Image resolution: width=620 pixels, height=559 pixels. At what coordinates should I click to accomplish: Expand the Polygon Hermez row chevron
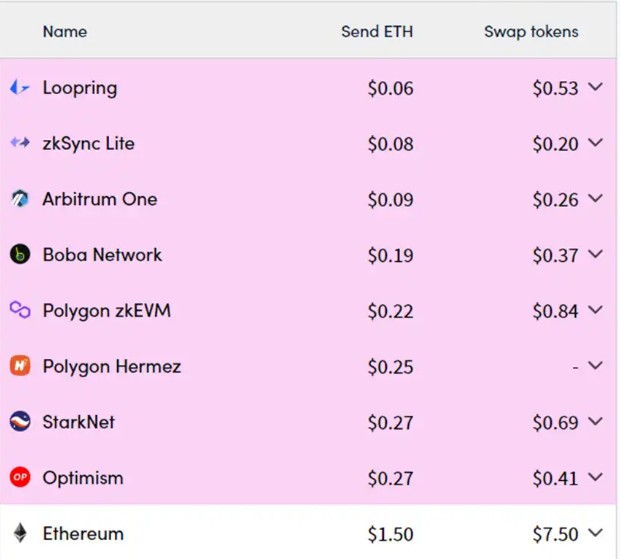coord(595,365)
